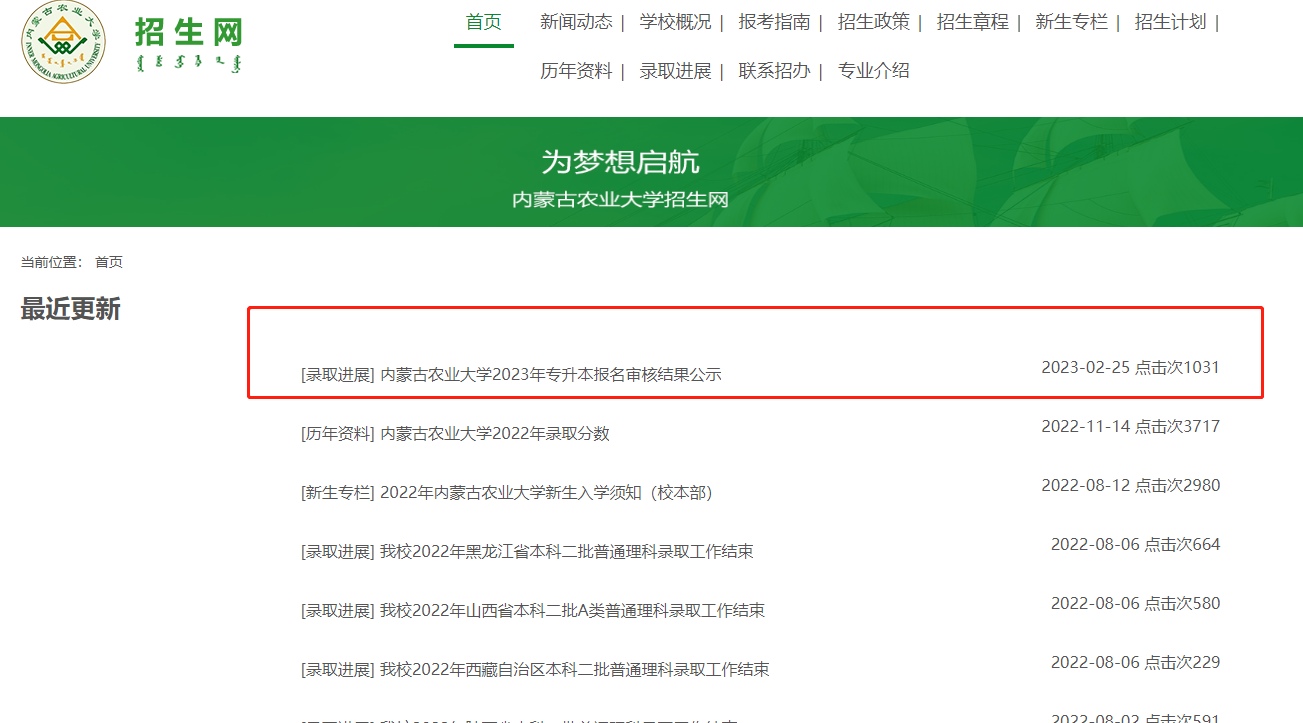Click 首页 in the breadcrumb trail
The height and width of the screenshot is (723, 1303).
[x=108, y=262]
